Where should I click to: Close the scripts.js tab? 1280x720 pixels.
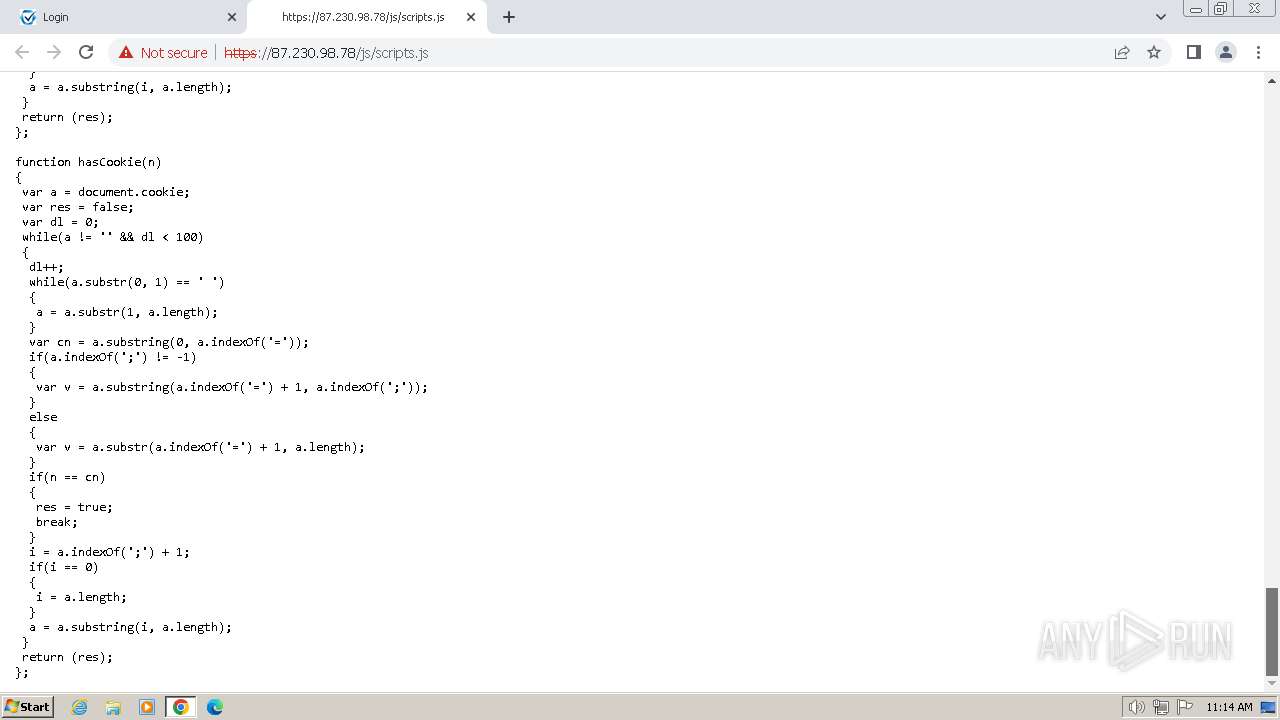click(469, 17)
